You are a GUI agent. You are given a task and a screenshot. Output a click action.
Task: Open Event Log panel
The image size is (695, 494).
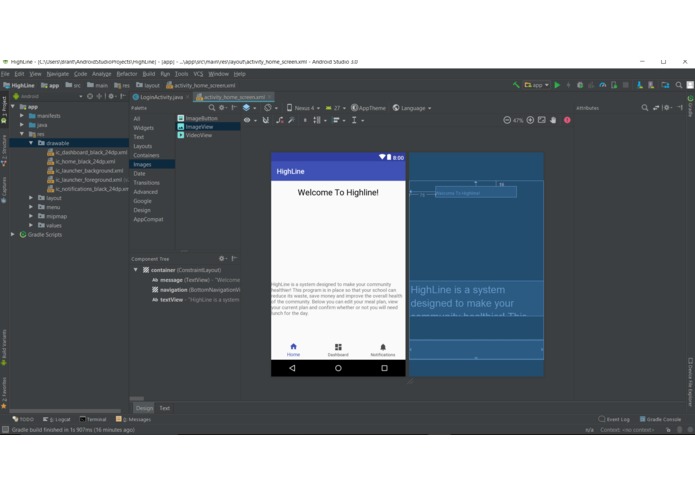click(x=614, y=419)
